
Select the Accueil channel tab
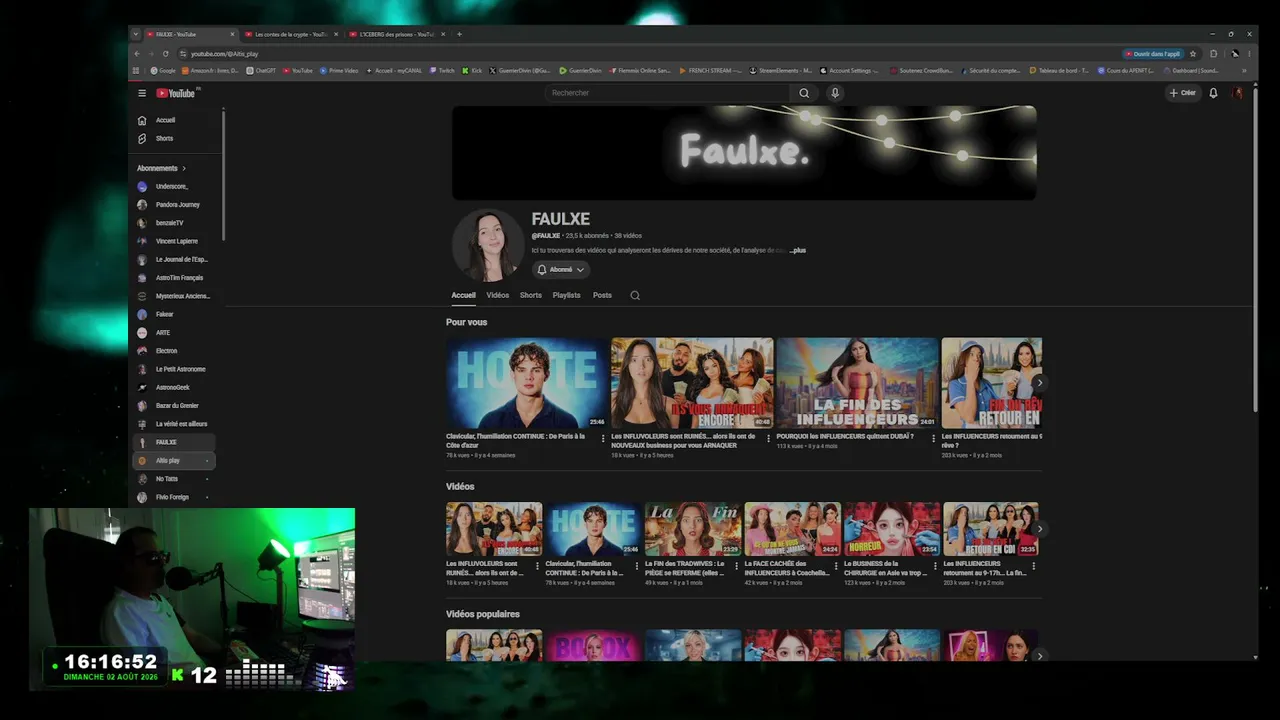[463, 296]
